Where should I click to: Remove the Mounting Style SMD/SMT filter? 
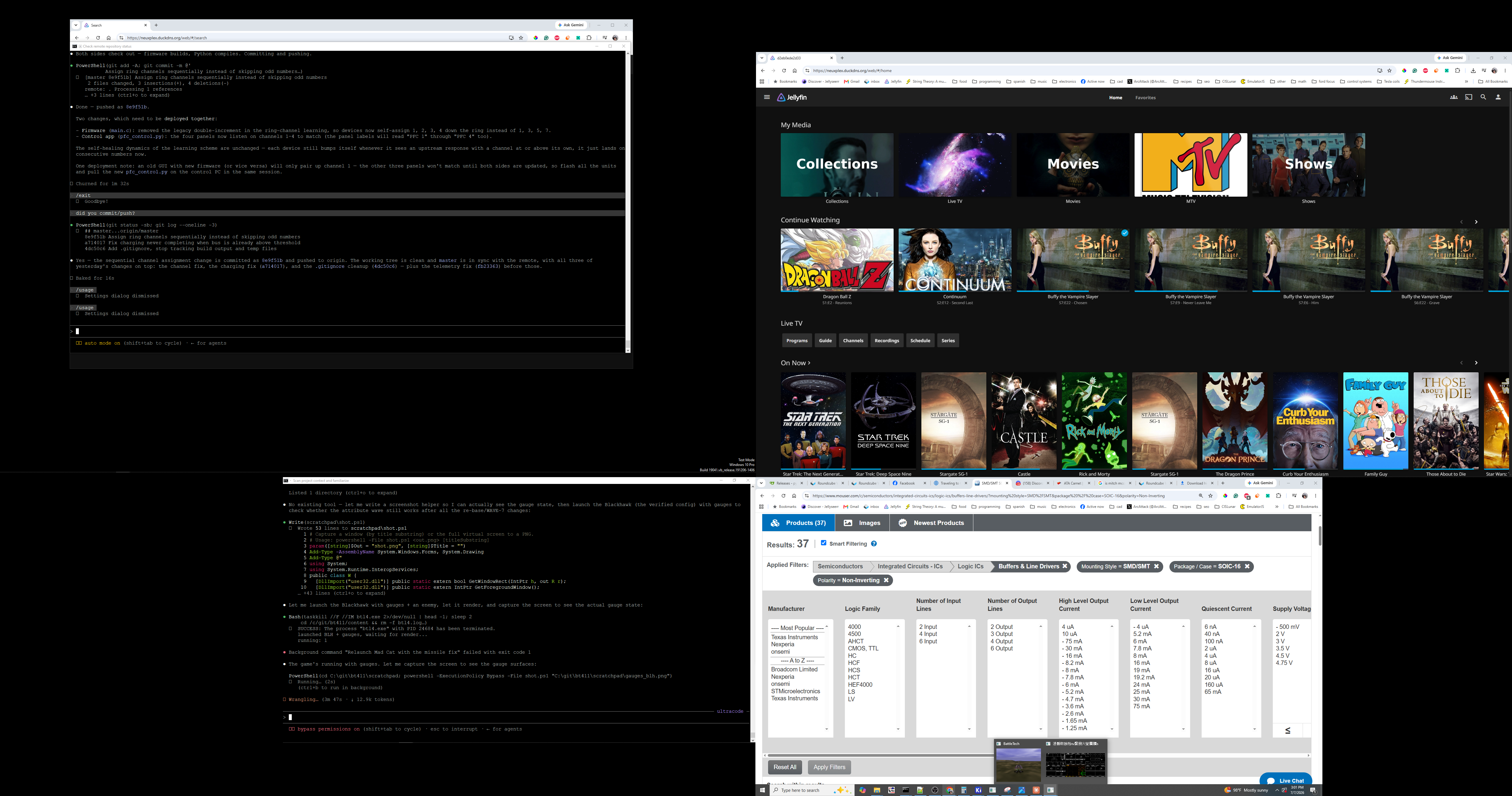click(1156, 567)
